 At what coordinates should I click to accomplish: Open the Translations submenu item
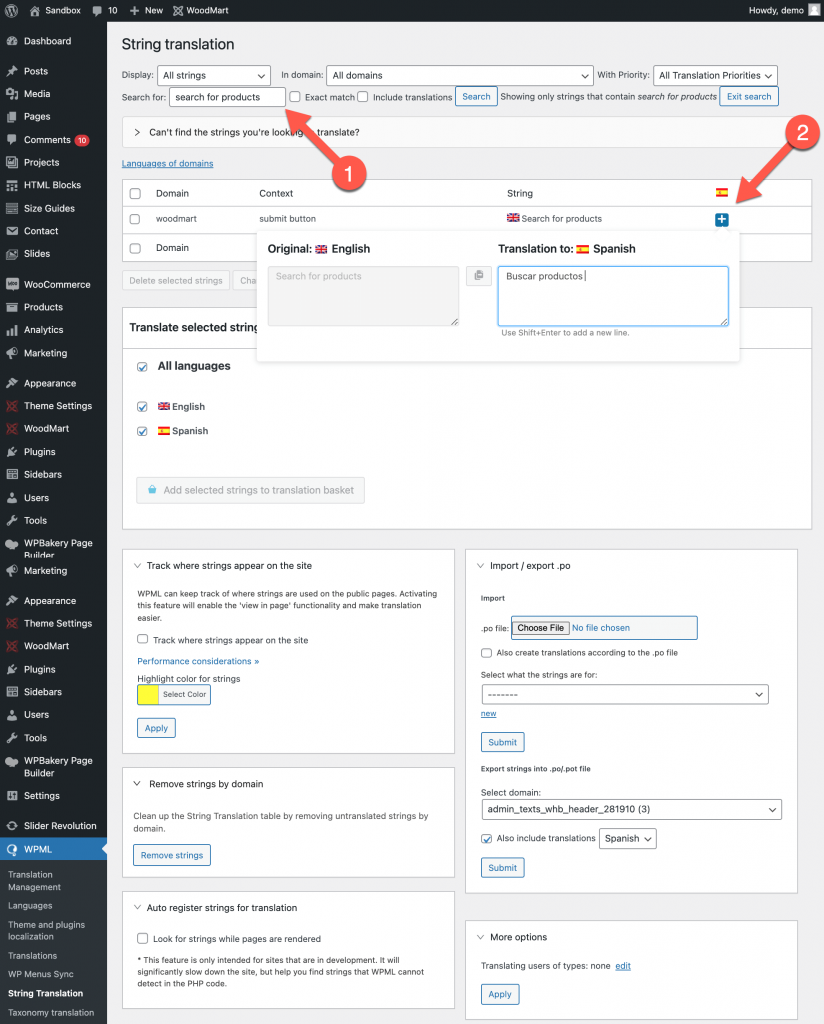[x=33, y=956]
